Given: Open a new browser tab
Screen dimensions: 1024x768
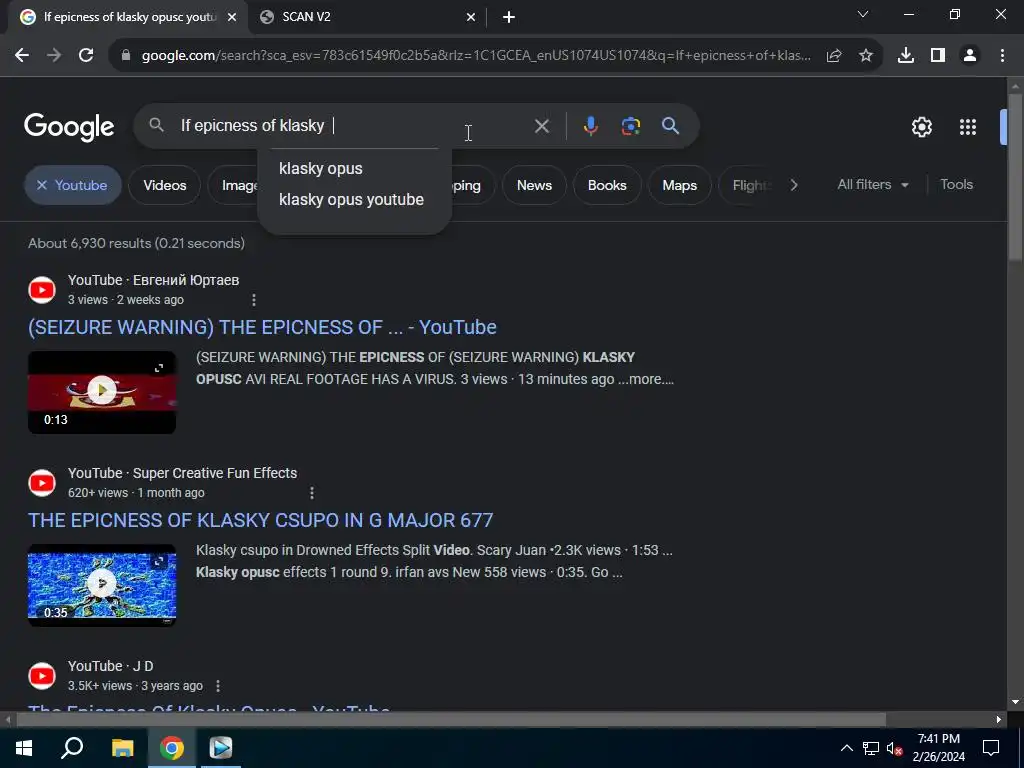Looking at the screenshot, I should click(509, 18).
